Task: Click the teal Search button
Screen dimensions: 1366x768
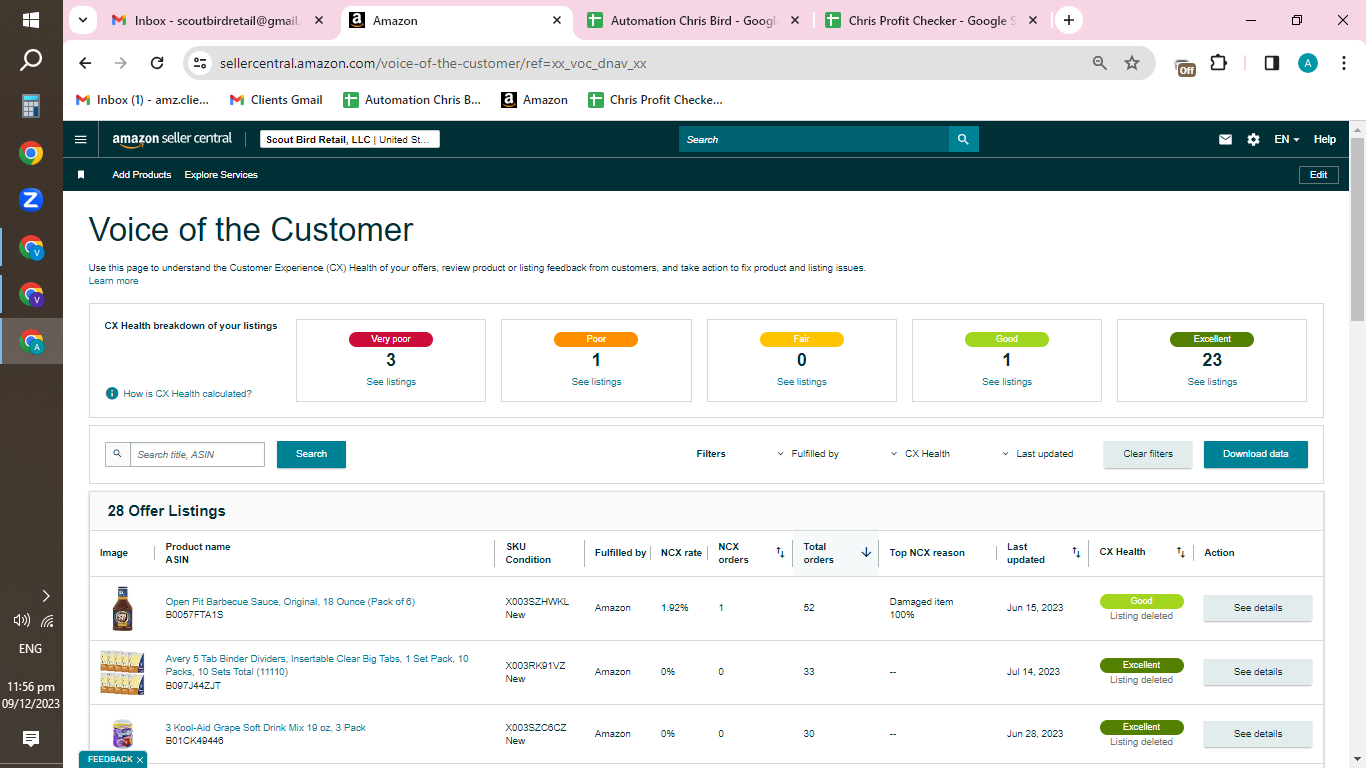Action: pos(311,454)
